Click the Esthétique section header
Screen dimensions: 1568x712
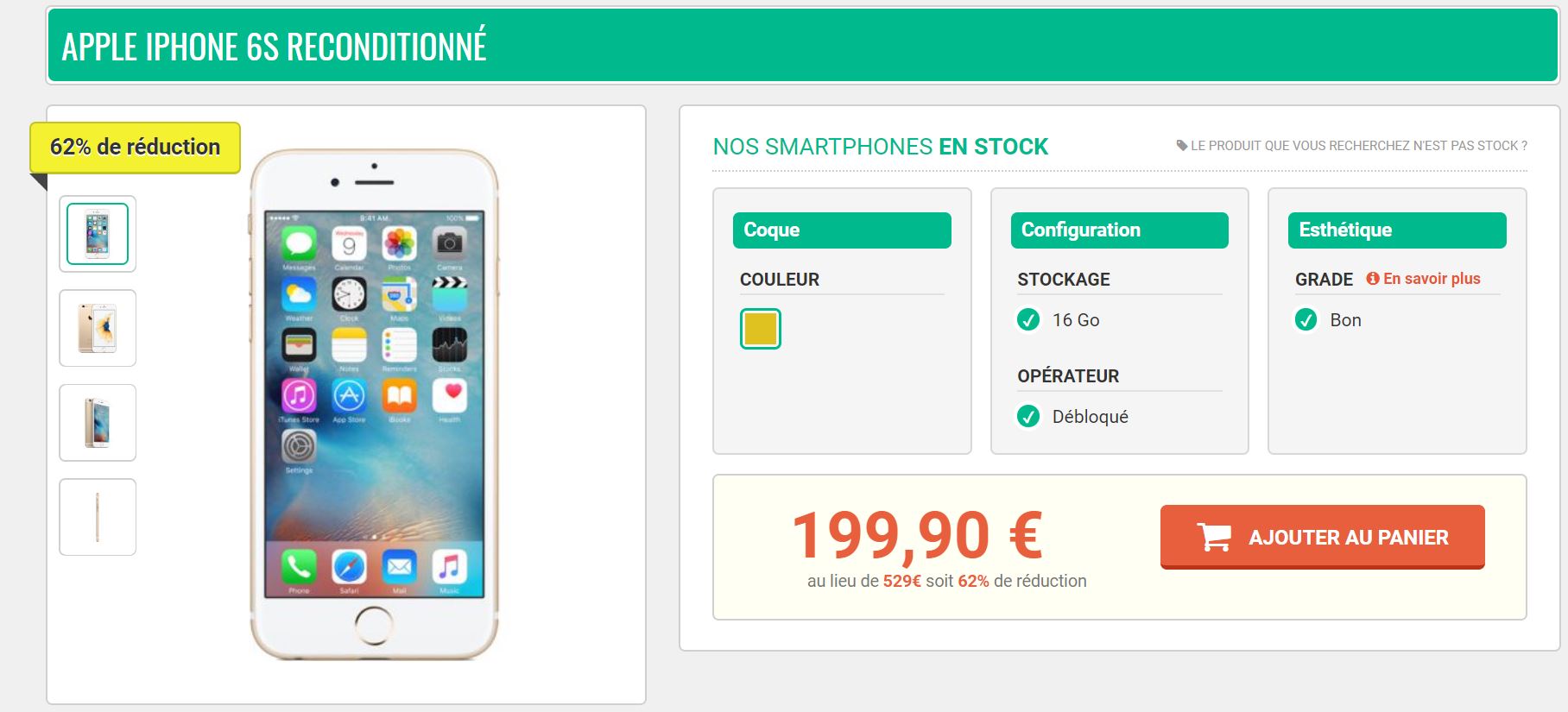point(1397,230)
